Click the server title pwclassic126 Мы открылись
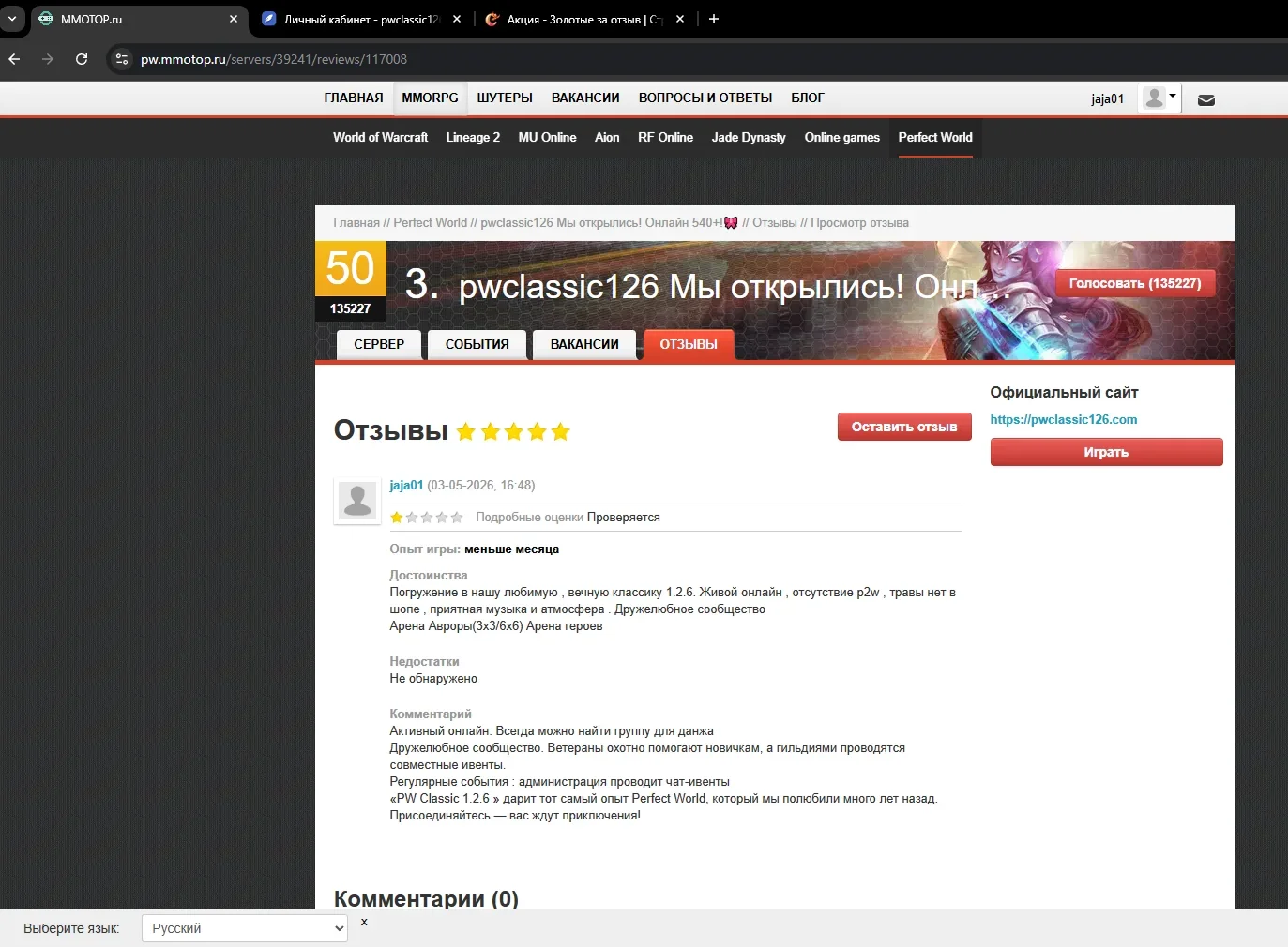 734,286
